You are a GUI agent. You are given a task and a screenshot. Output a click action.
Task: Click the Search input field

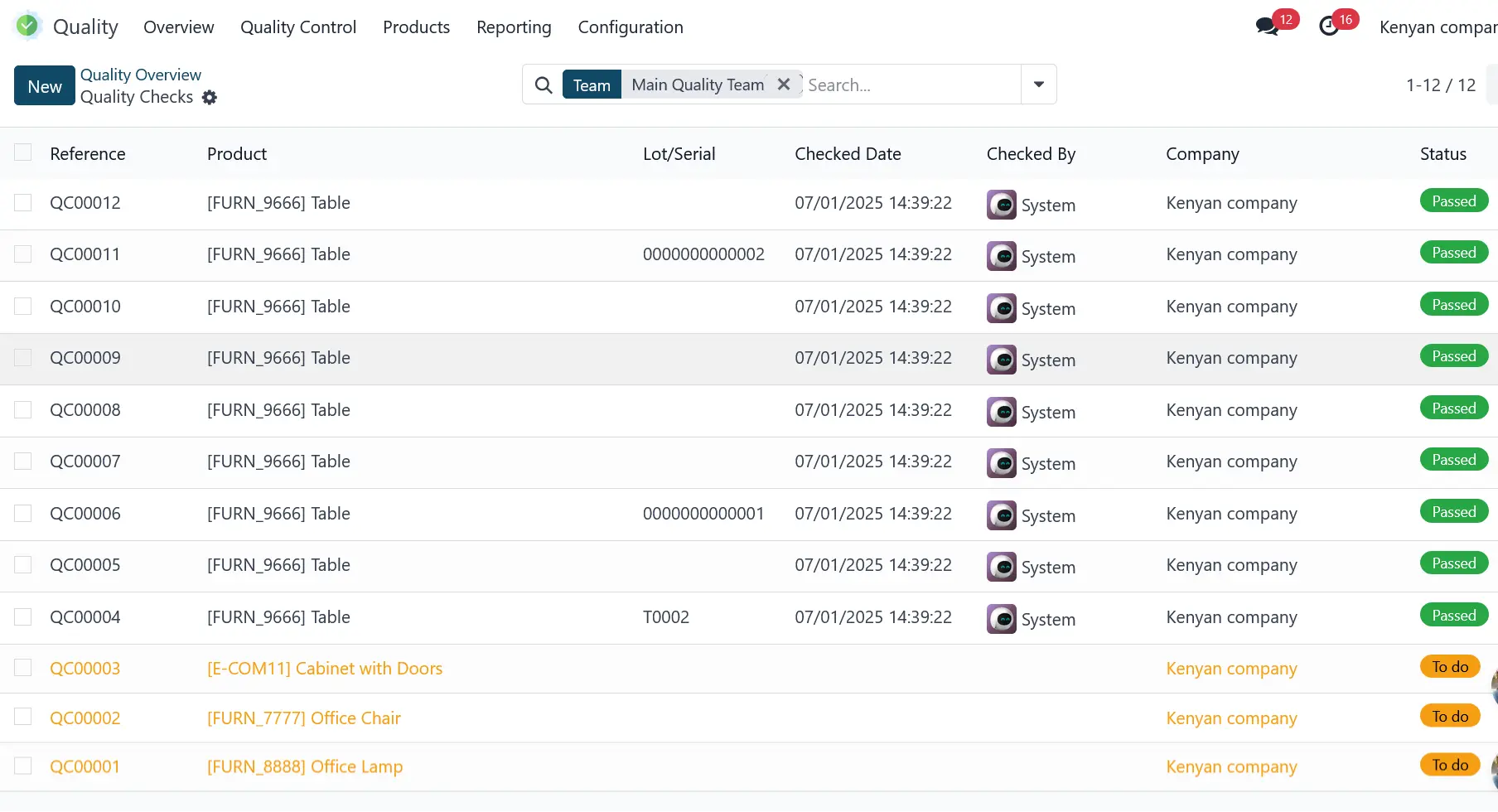pos(911,85)
